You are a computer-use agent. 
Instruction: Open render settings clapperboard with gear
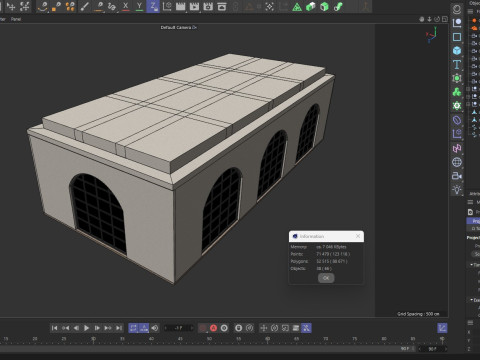[208, 6]
